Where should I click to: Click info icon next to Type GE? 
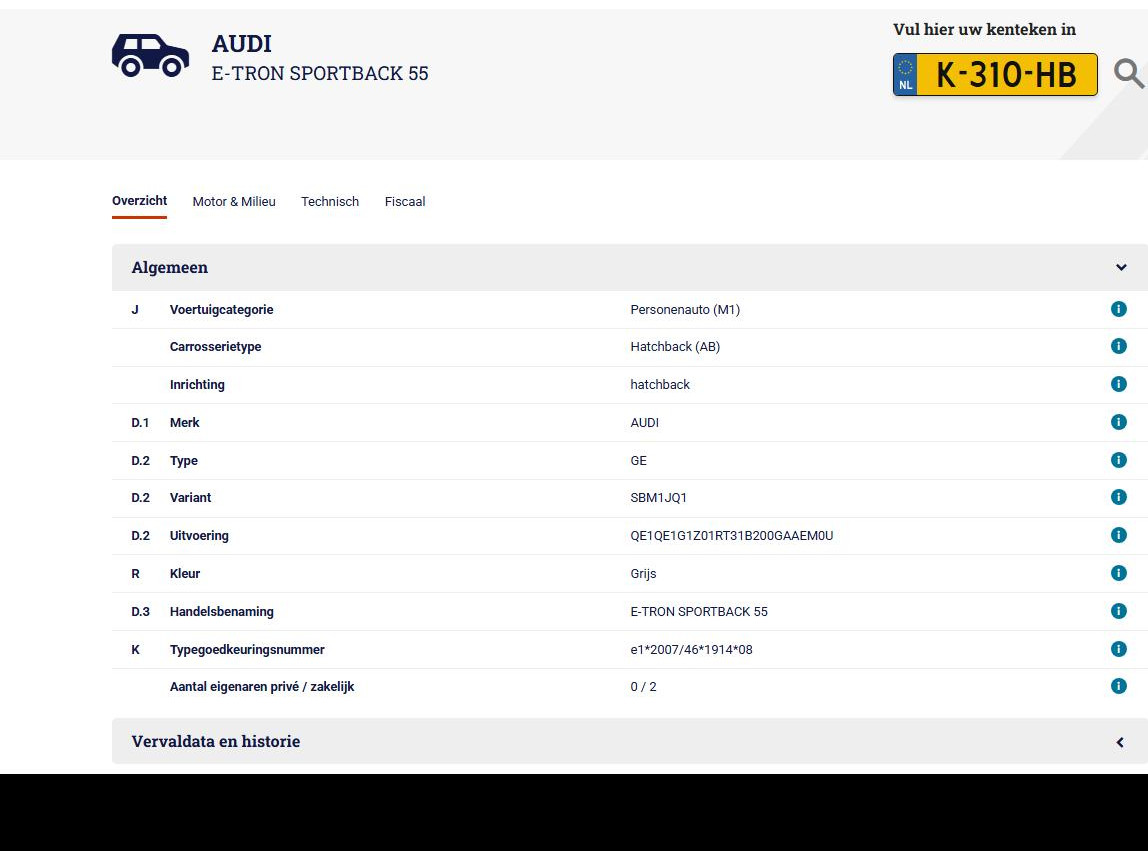point(1119,460)
